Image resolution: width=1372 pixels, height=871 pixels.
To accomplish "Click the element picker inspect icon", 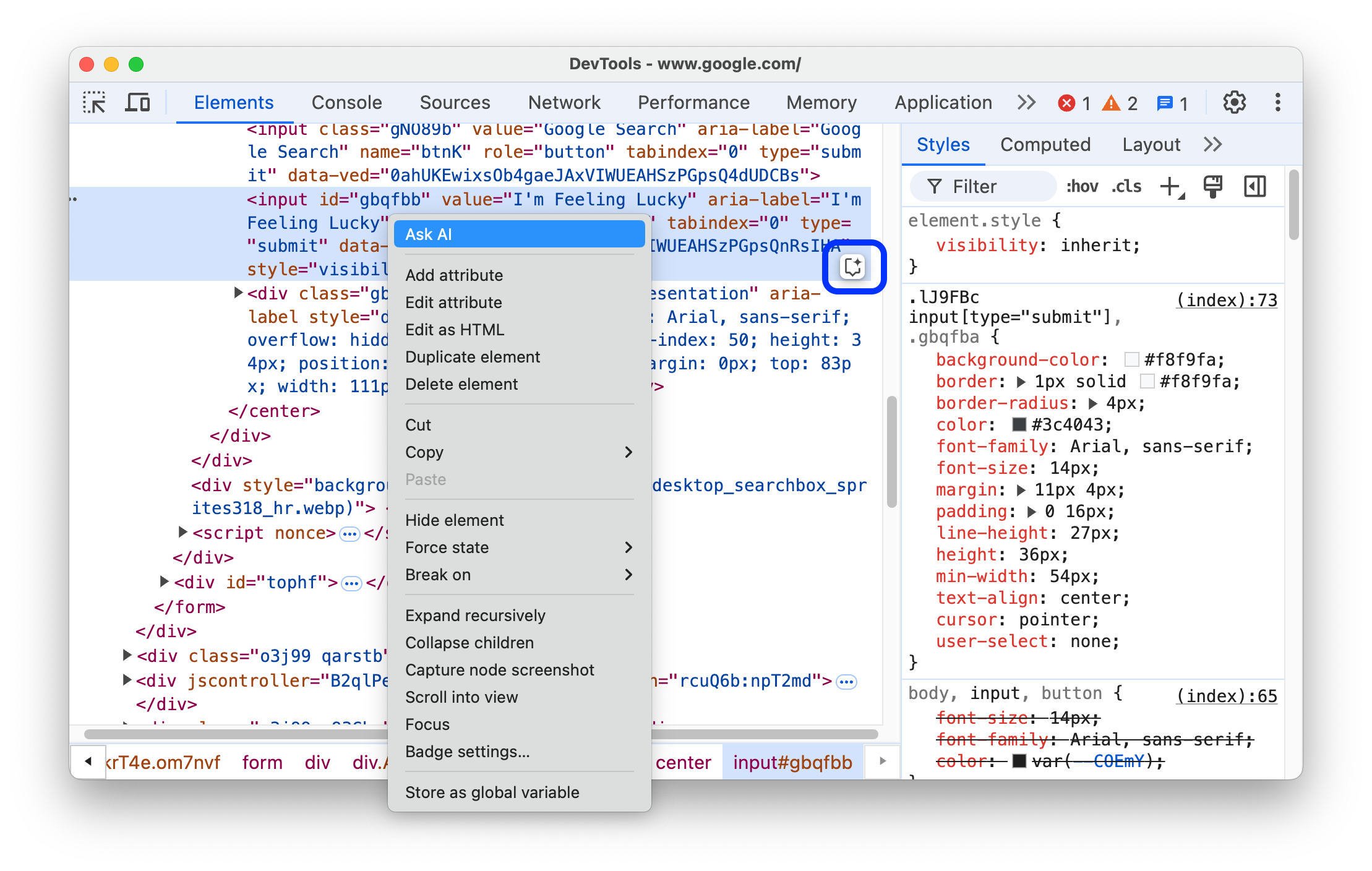I will pyautogui.click(x=97, y=104).
